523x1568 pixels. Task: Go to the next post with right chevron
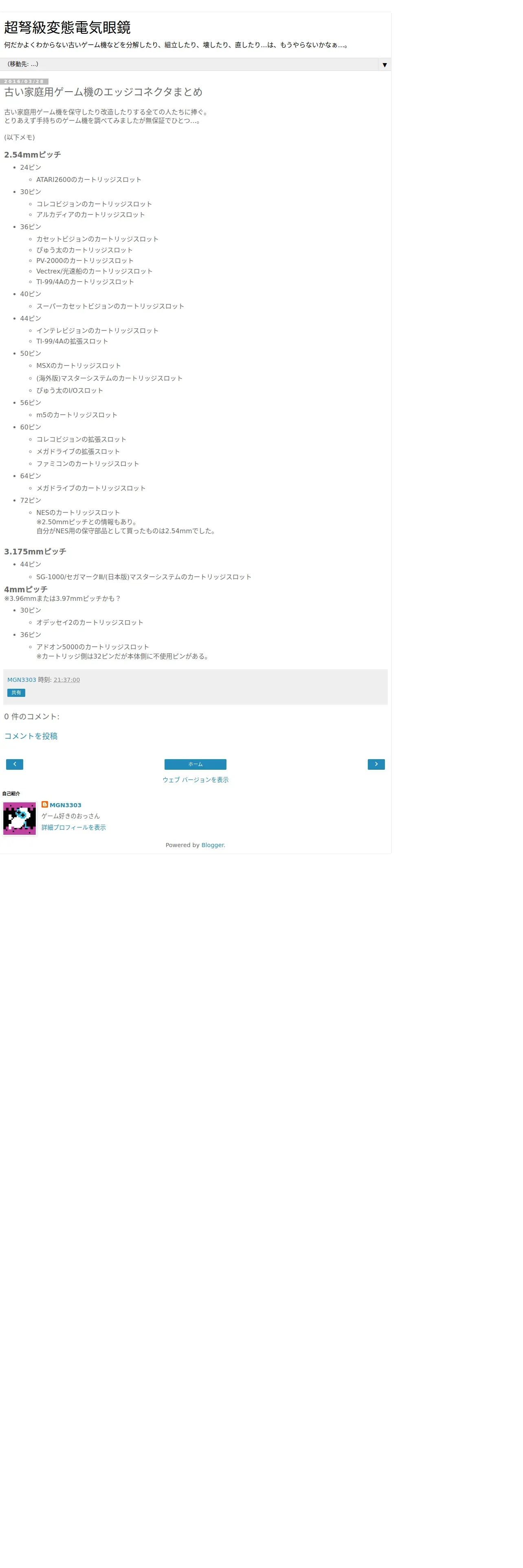pyautogui.click(x=376, y=764)
